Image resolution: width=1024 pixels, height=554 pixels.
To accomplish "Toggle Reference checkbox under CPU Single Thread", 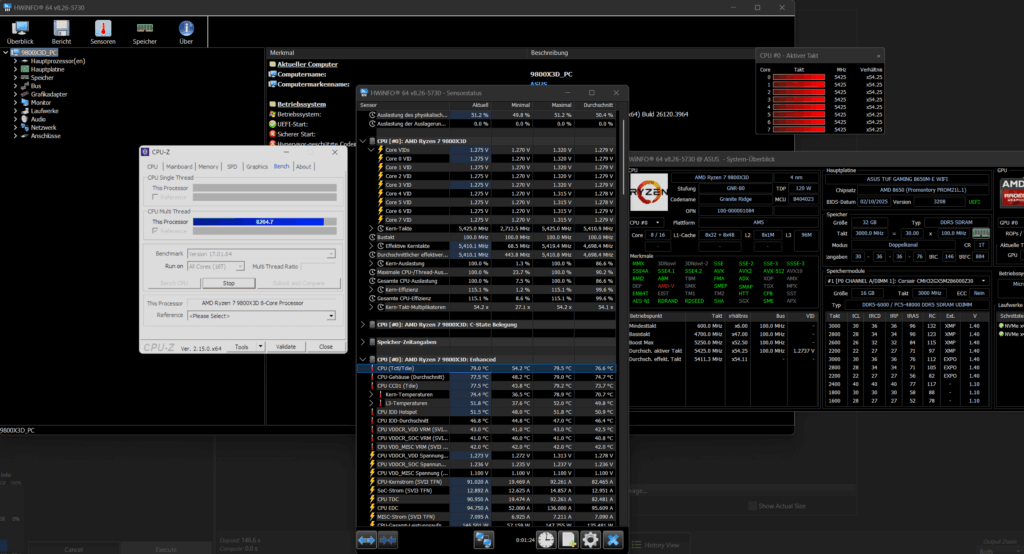I will click(x=155, y=197).
